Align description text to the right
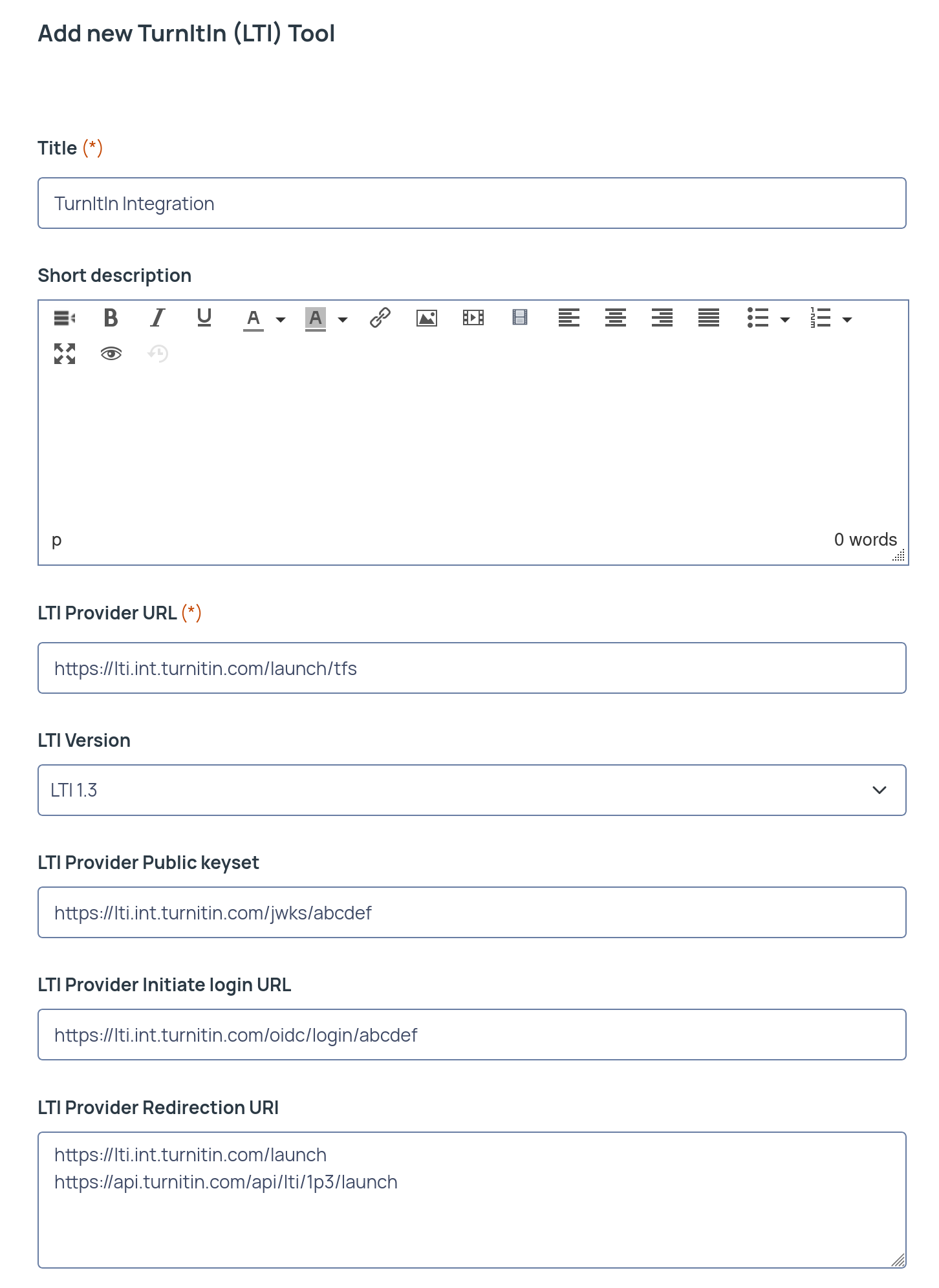939x1288 pixels. pos(662,317)
